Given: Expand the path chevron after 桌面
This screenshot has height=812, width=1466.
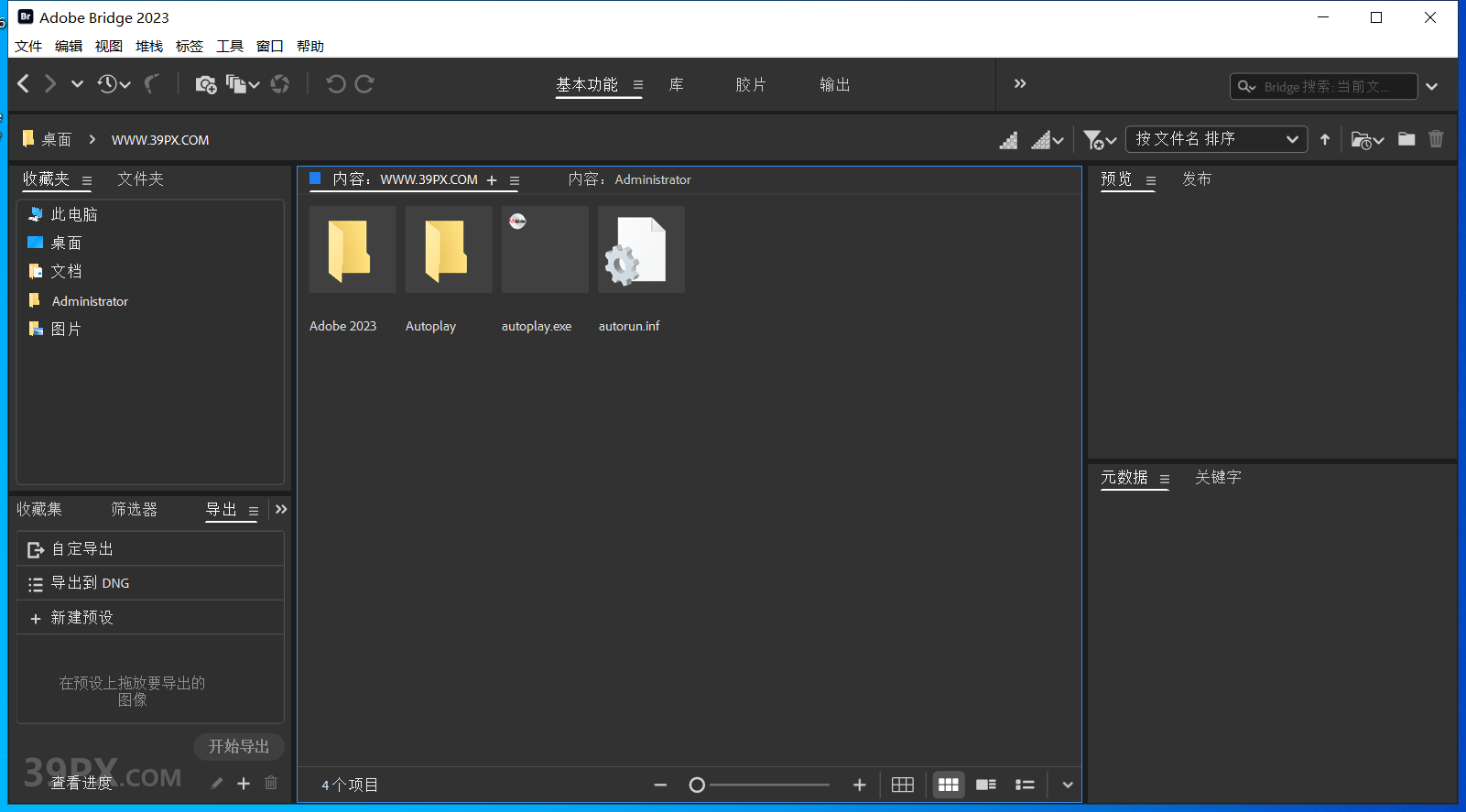Looking at the screenshot, I should (92, 139).
